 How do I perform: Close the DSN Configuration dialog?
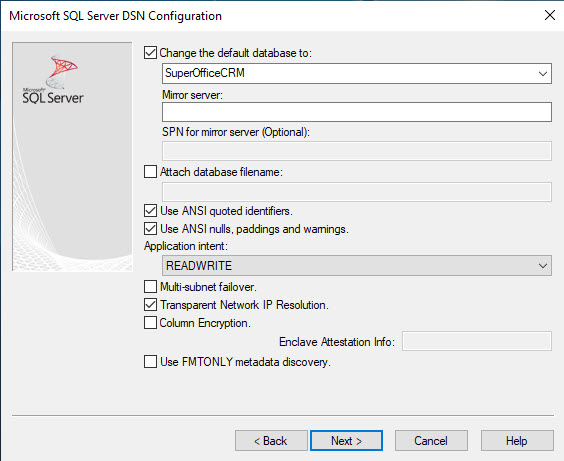tap(550, 15)
